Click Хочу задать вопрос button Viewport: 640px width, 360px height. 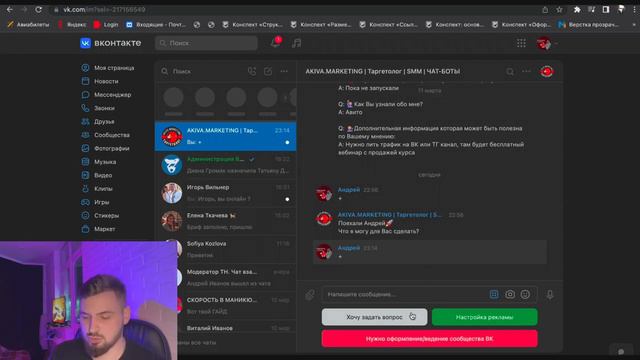pos(374,317)
